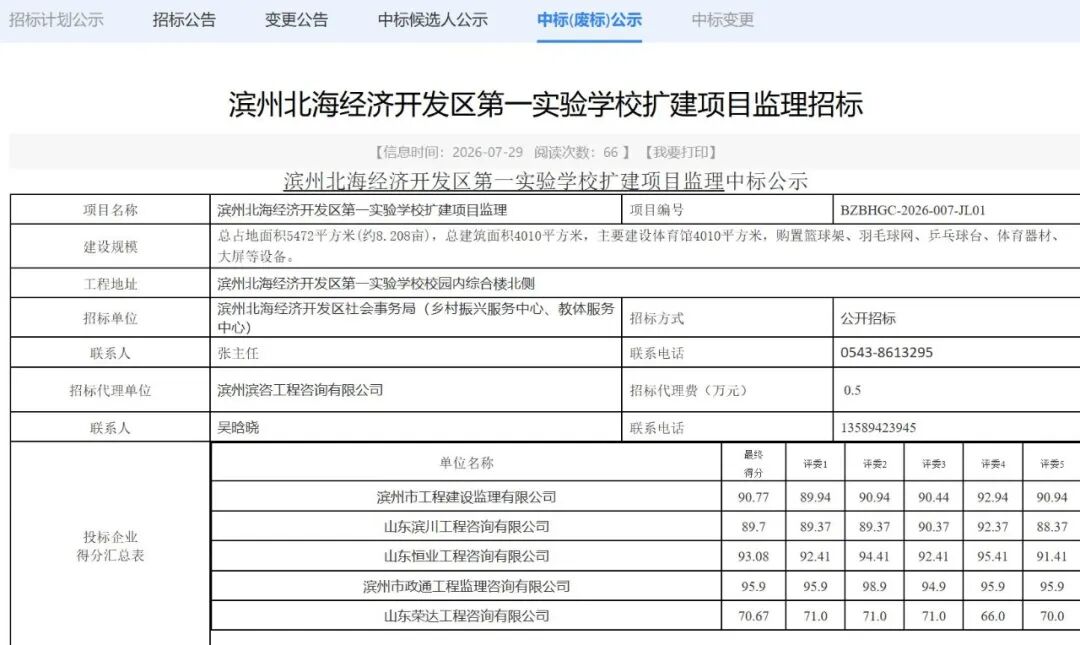Image resolution: width=1080 pixels, height=645 pixels.
Task: Open the 招标计划公示 tab
Action: [56, 19]
